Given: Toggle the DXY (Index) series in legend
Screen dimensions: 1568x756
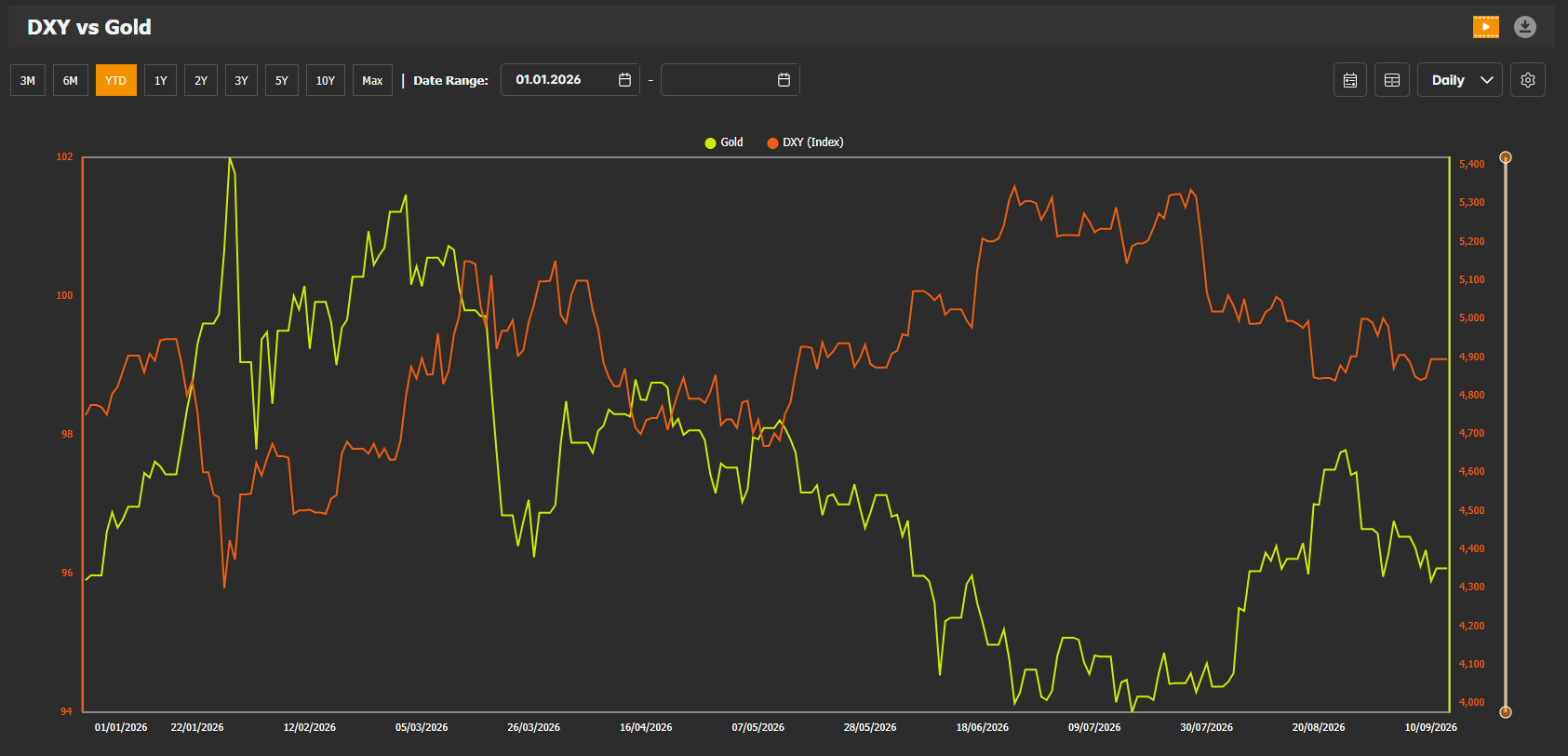Looking at the screenshot, I should [806, 142].
